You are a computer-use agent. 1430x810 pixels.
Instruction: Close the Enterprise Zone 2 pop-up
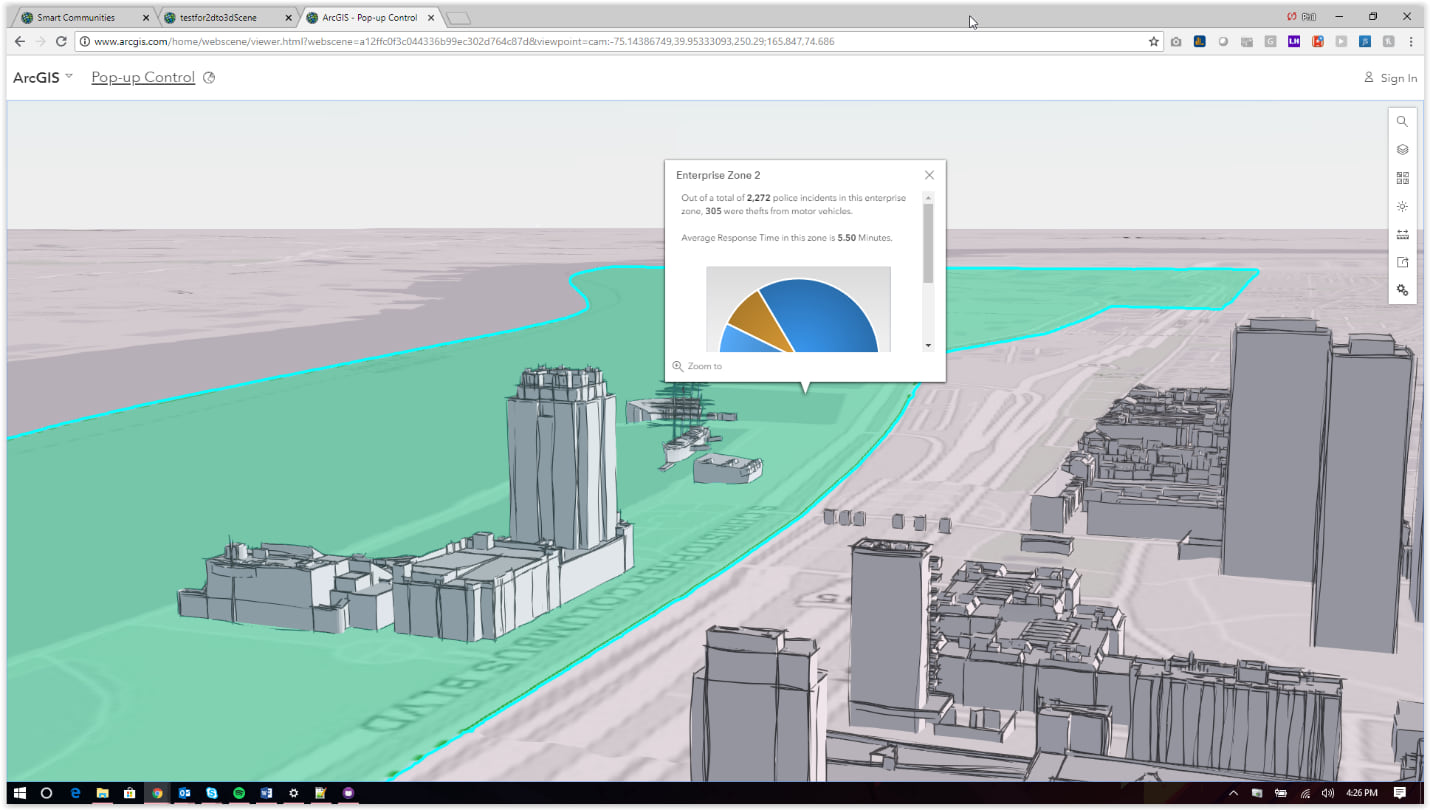pos(929,175)
